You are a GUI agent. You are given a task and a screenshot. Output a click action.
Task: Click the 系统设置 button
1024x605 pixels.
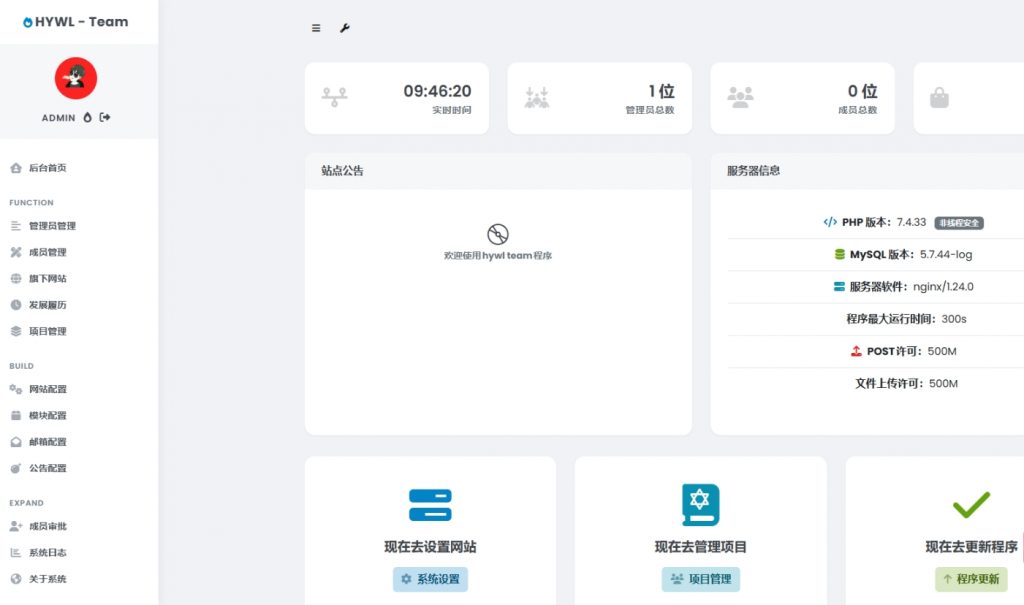click(430, 579)
